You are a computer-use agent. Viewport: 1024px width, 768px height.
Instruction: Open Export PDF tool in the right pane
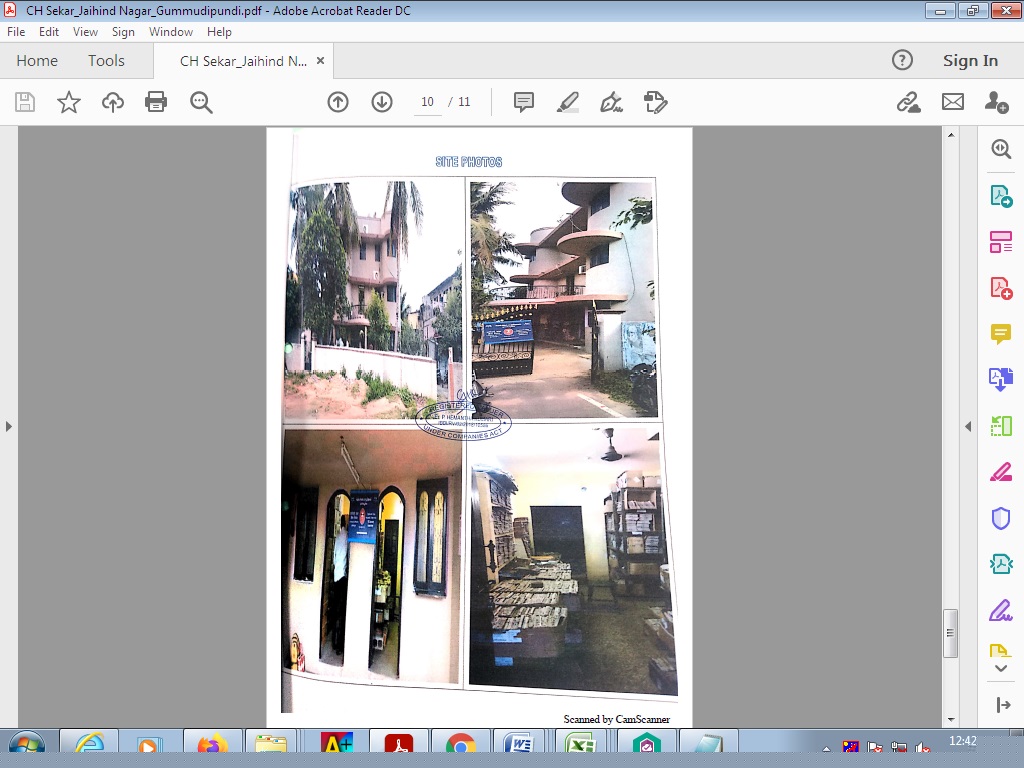point(1000,196)
